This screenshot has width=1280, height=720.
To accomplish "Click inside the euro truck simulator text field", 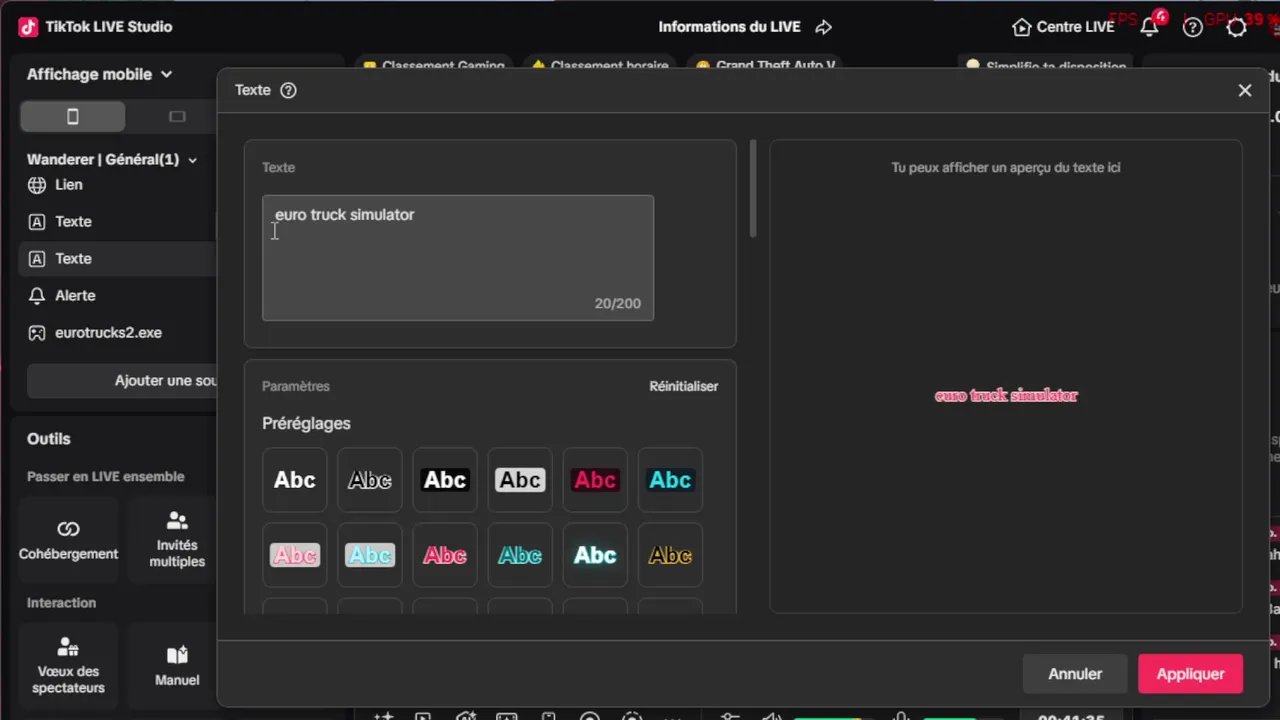I will 458,258.
